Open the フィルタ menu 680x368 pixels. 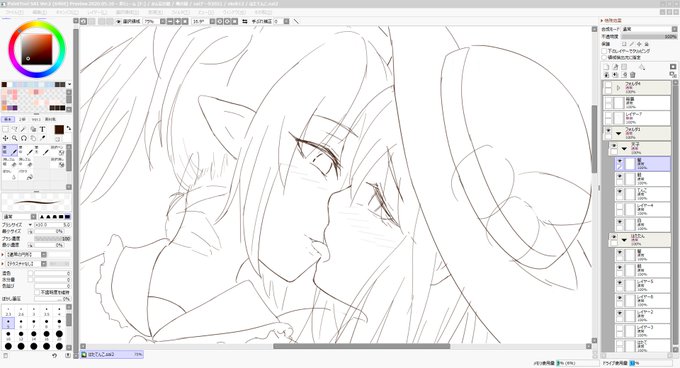coord(180,12)
